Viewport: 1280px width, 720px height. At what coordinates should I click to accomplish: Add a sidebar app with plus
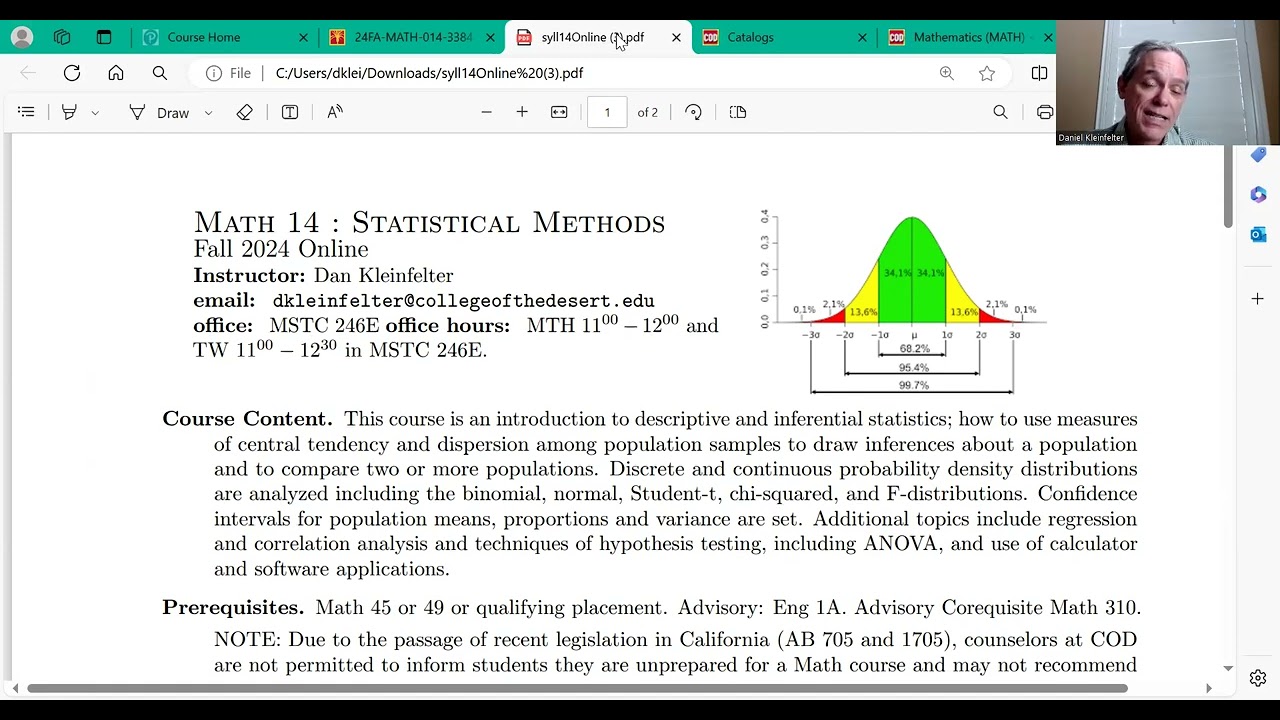coord(1258,298)
